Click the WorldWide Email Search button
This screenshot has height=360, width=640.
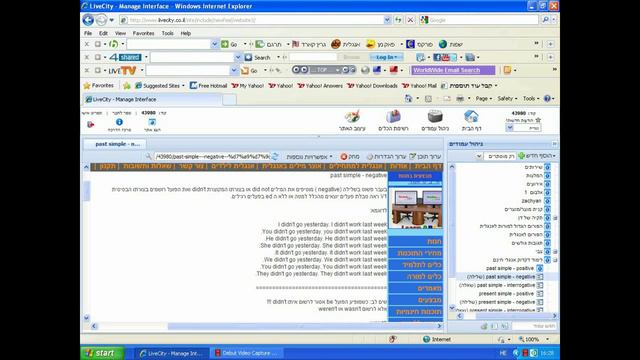click(x=453, y=70)
